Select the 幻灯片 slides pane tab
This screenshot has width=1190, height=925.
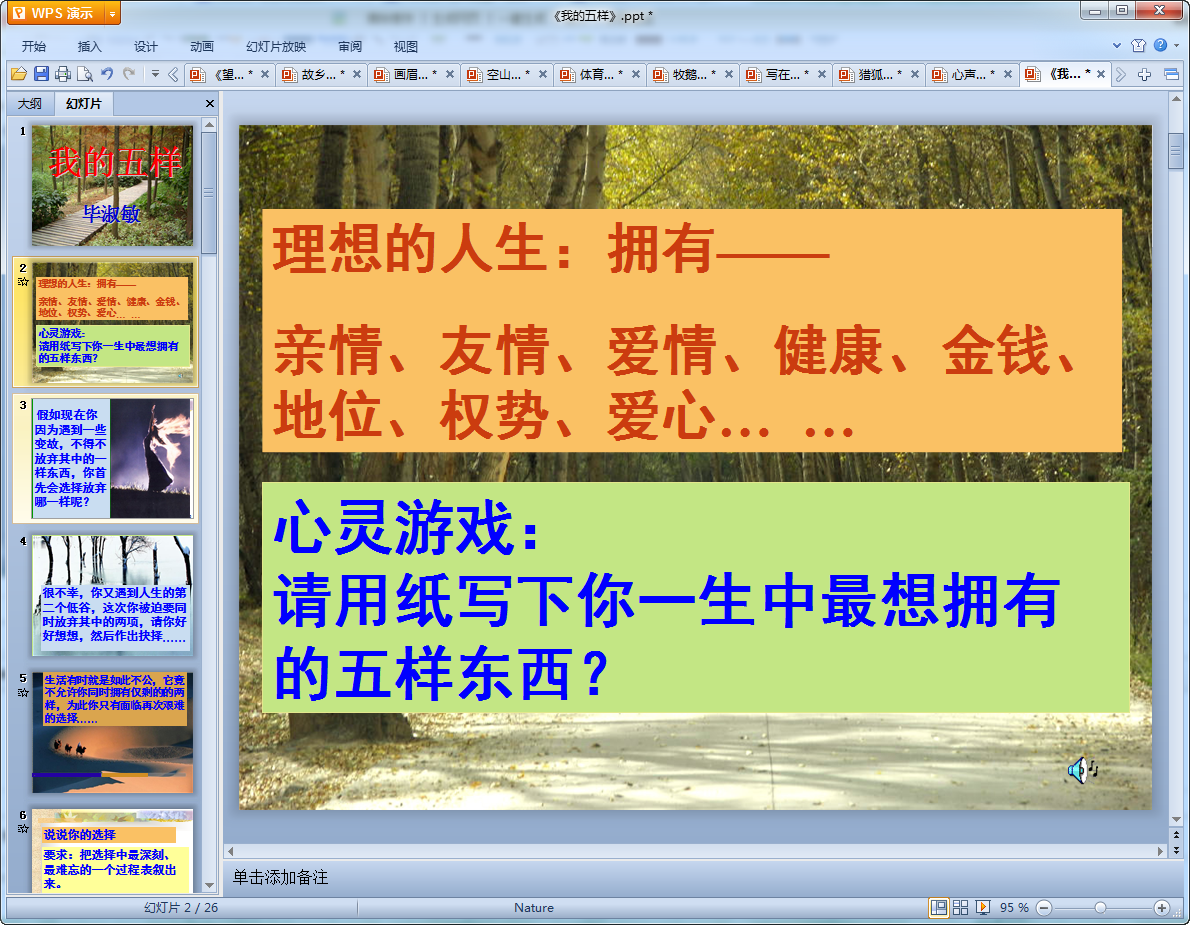point(83,103)
